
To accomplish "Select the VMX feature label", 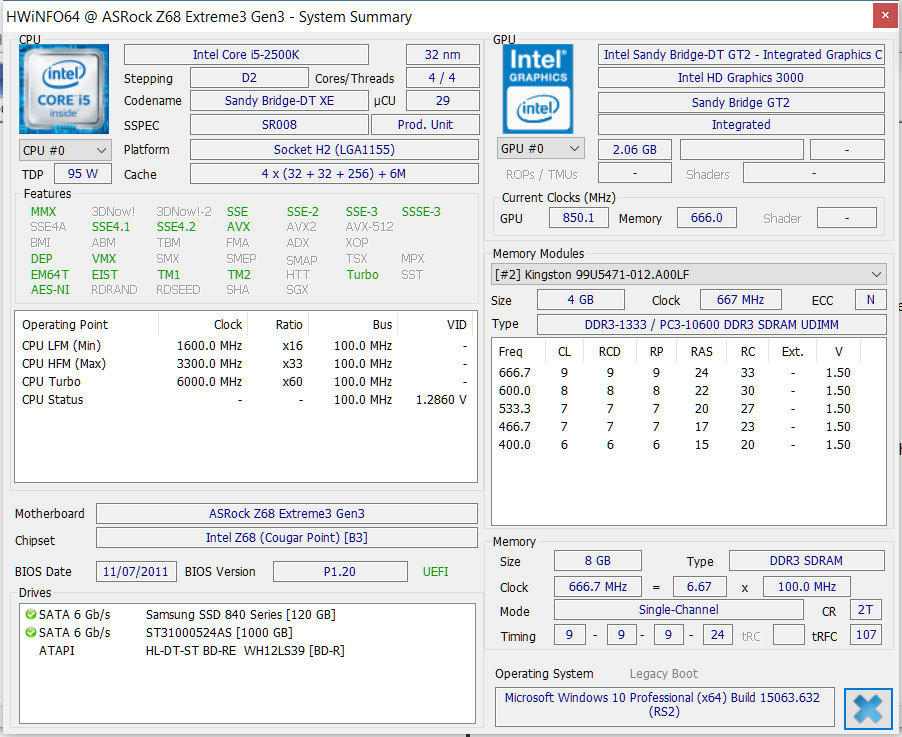I will click(x=104, y=259).
